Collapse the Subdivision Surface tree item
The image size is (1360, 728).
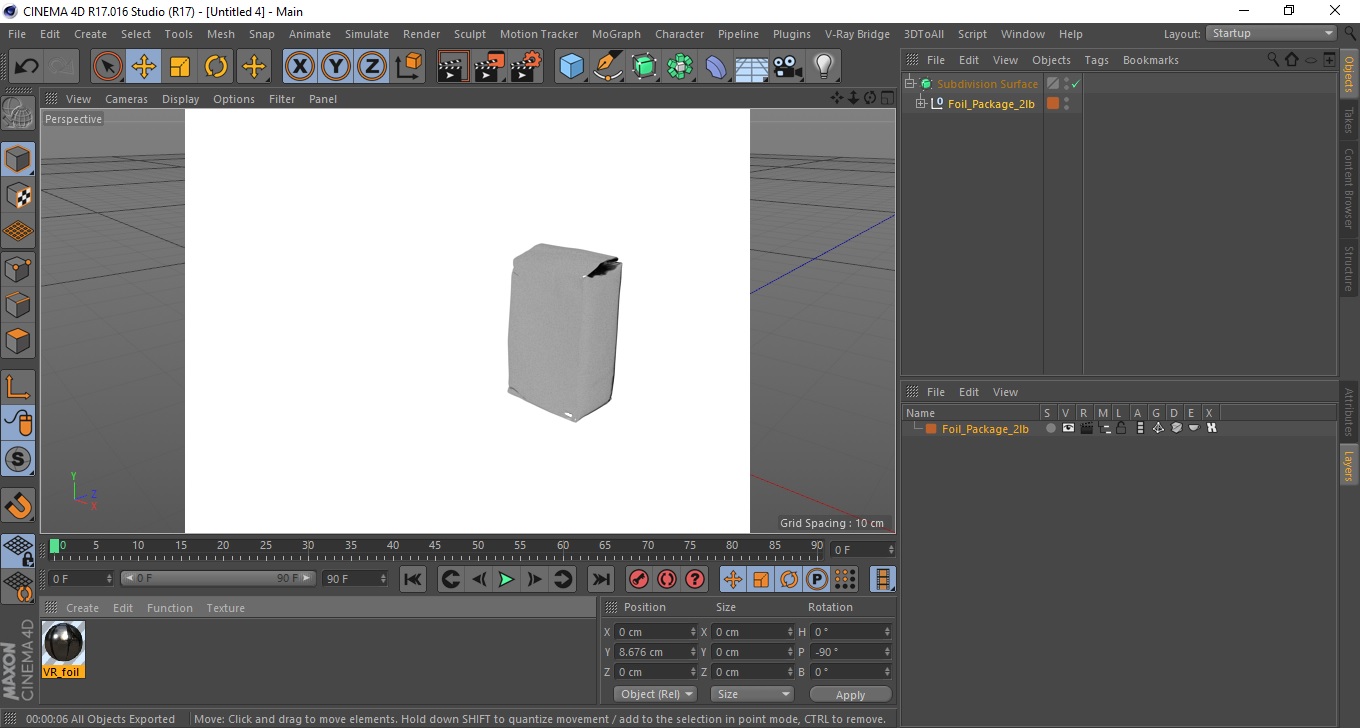click(910, 84)
